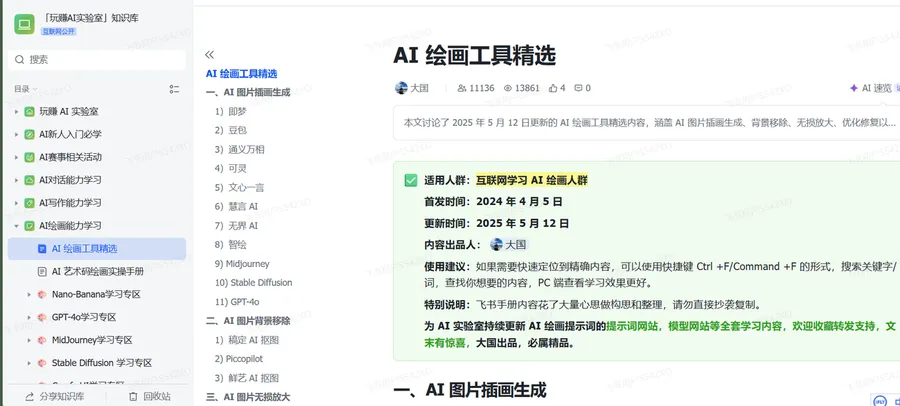Click the 大国 mention chip after 内容出品人
This screenshot has width=900, height=406.
tap(509, 245)
